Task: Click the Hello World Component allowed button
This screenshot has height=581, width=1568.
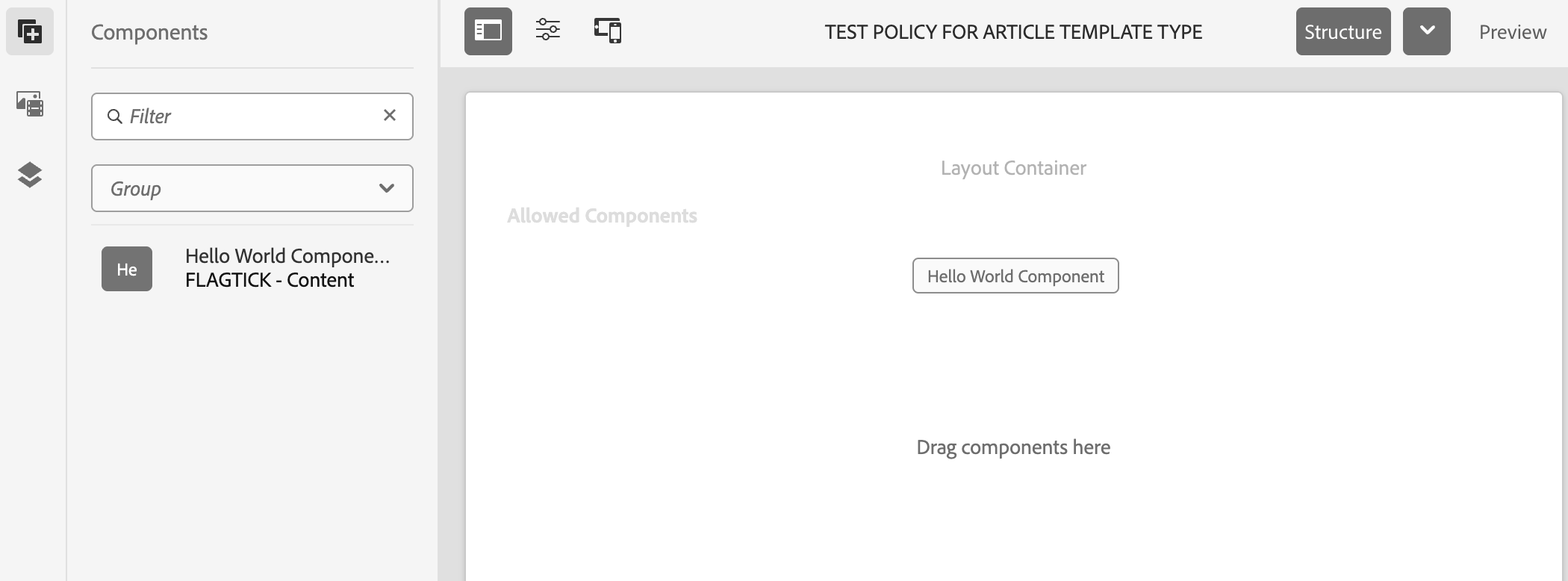Action: click(x=1015, y=276)
